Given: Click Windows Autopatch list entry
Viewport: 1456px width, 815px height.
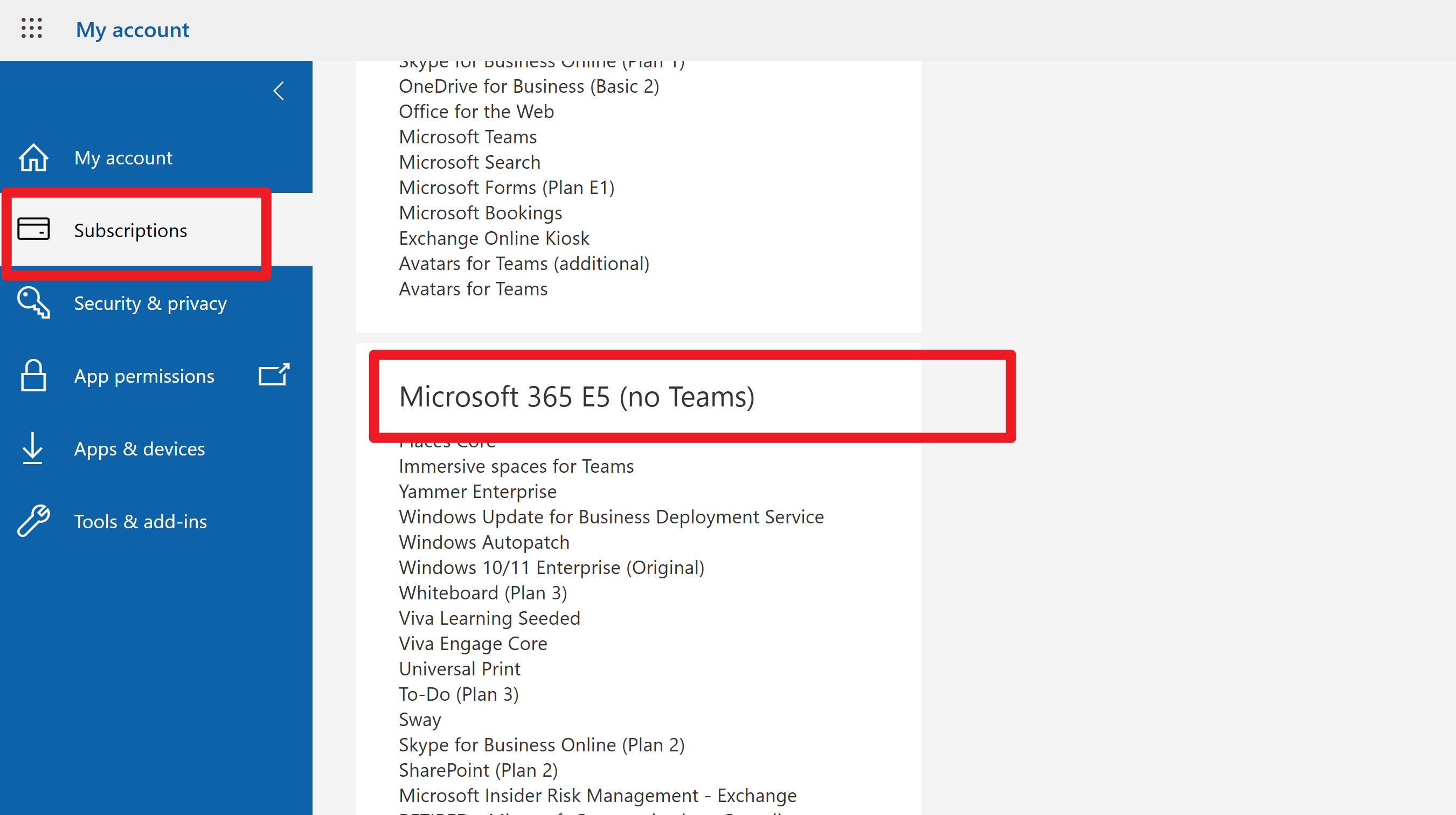Looking at the screenshot, I should pyautogui.click(x=484, y=542).
